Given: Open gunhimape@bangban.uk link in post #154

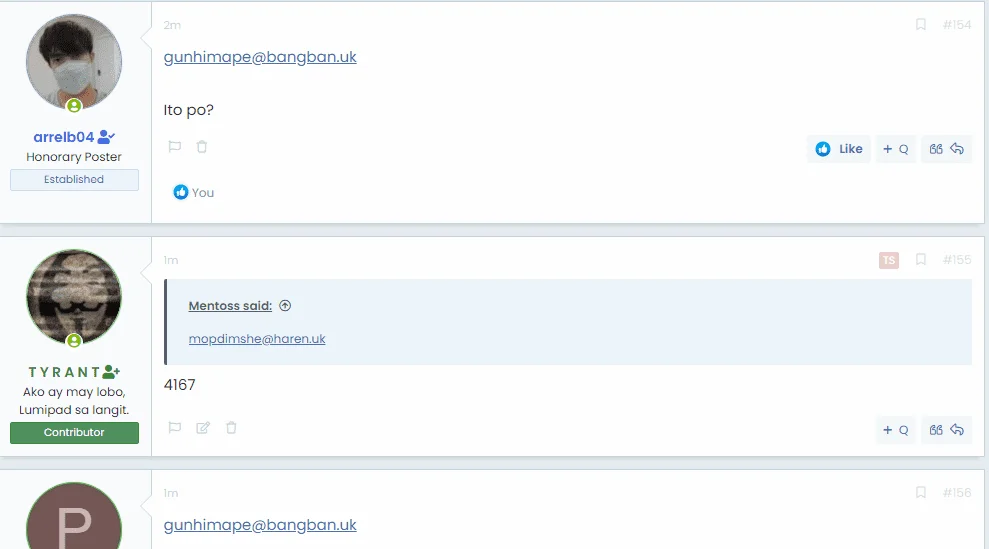Looking at the screenshot, I should [x=260, y=57].
